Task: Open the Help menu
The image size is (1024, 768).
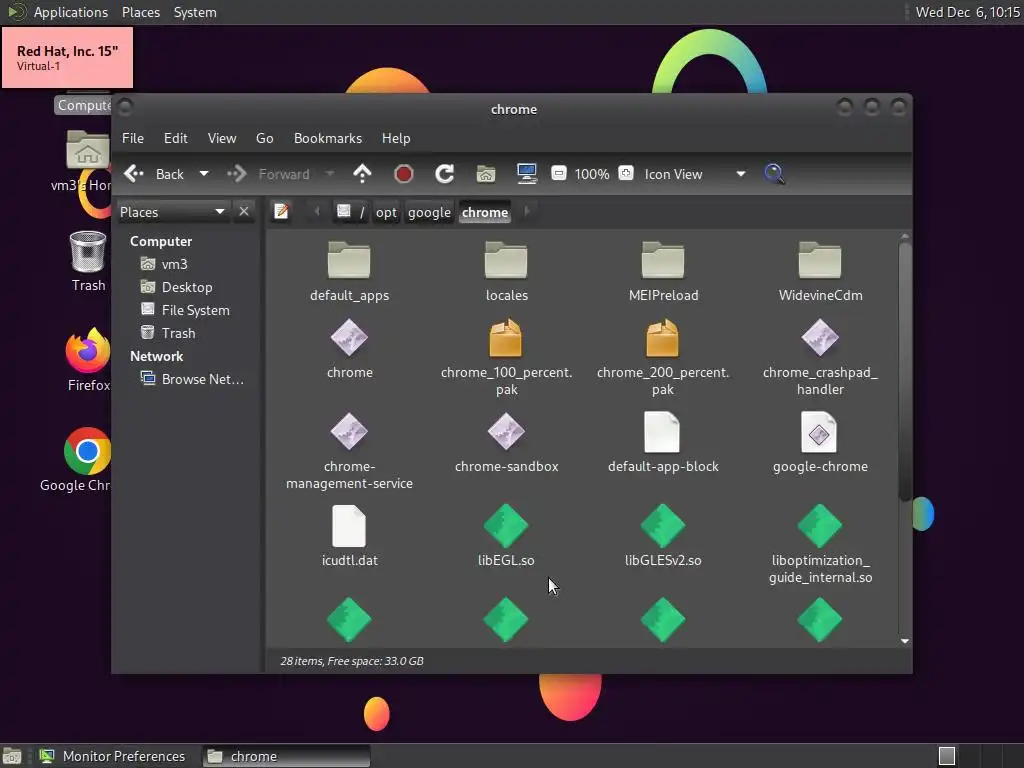Action: pos(396,138)
